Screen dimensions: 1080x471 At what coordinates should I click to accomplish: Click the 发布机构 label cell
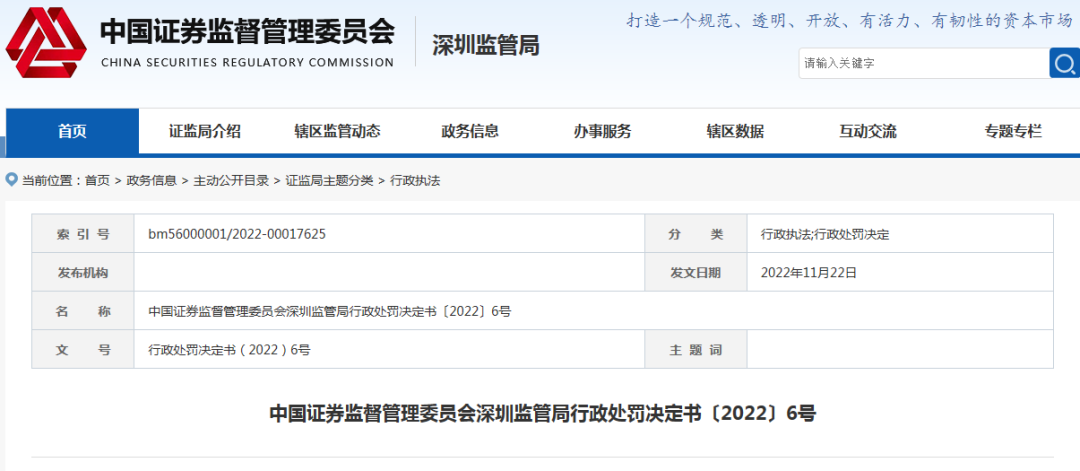tap(83, 273)
